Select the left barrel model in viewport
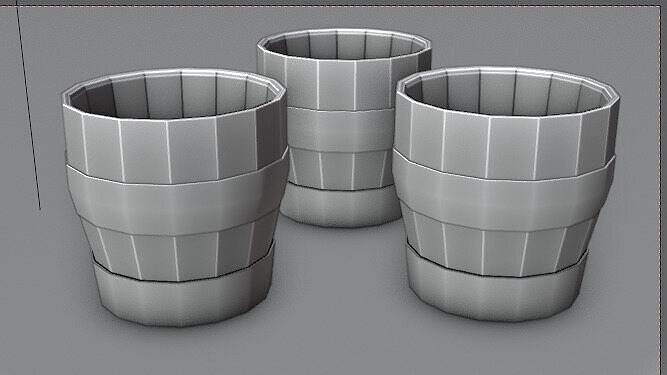 click(x=175, y=198)
